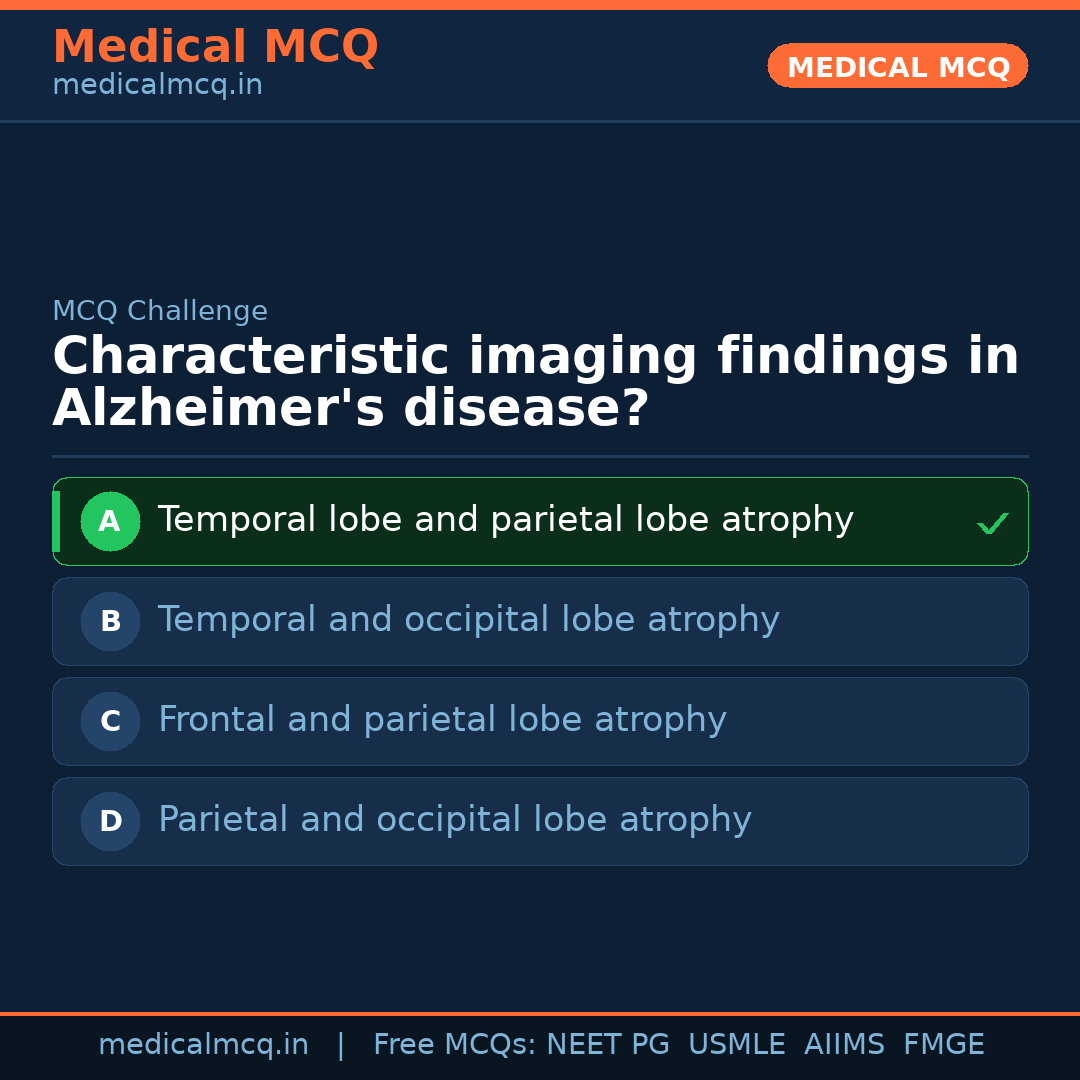This screenshot has width=1080, height=1080.
Task: Choose answer 'Frontal and parietal lobe atrophy'
Action: click(x=442, y=720)
